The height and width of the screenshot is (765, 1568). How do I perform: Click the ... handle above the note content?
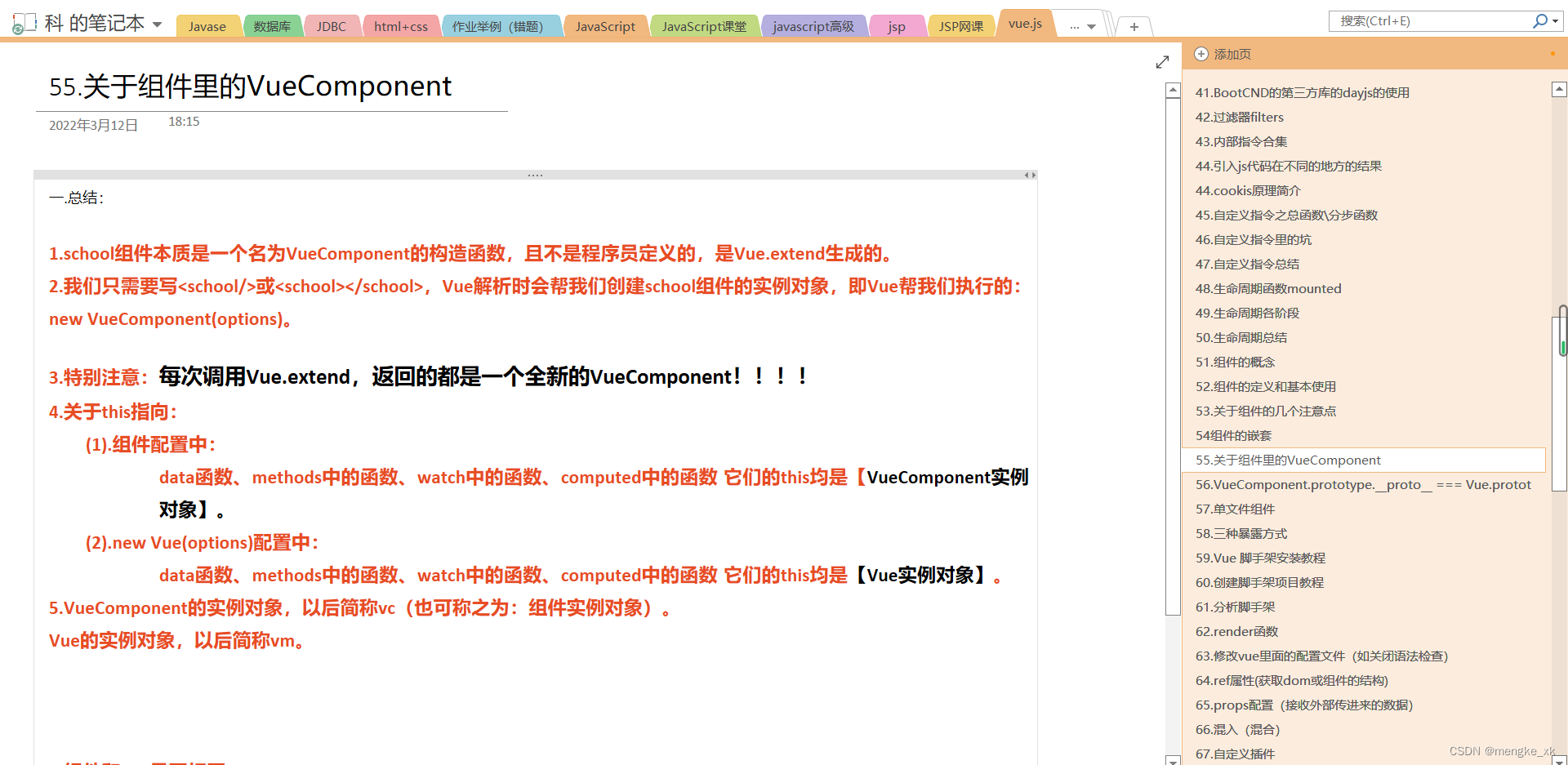(535, 174)
